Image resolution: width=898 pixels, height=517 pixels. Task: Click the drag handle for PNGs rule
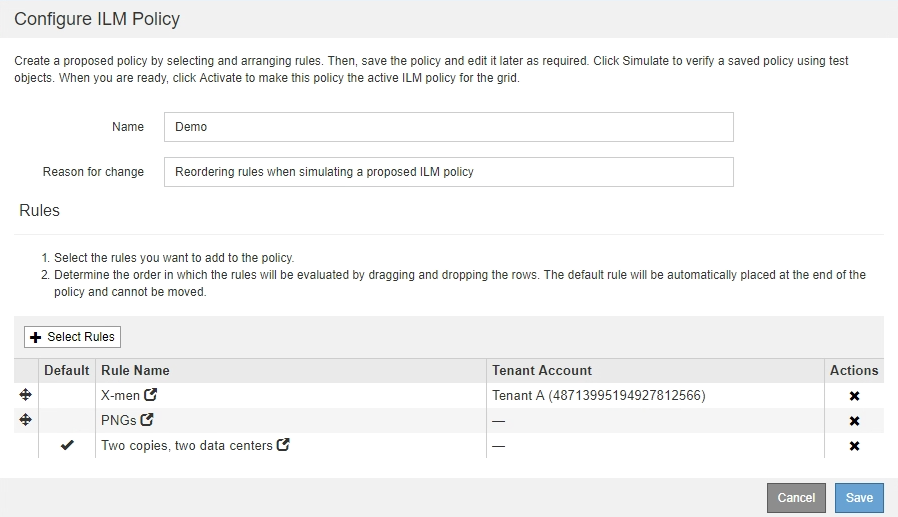pyautogui.click(x=26, y=420)
